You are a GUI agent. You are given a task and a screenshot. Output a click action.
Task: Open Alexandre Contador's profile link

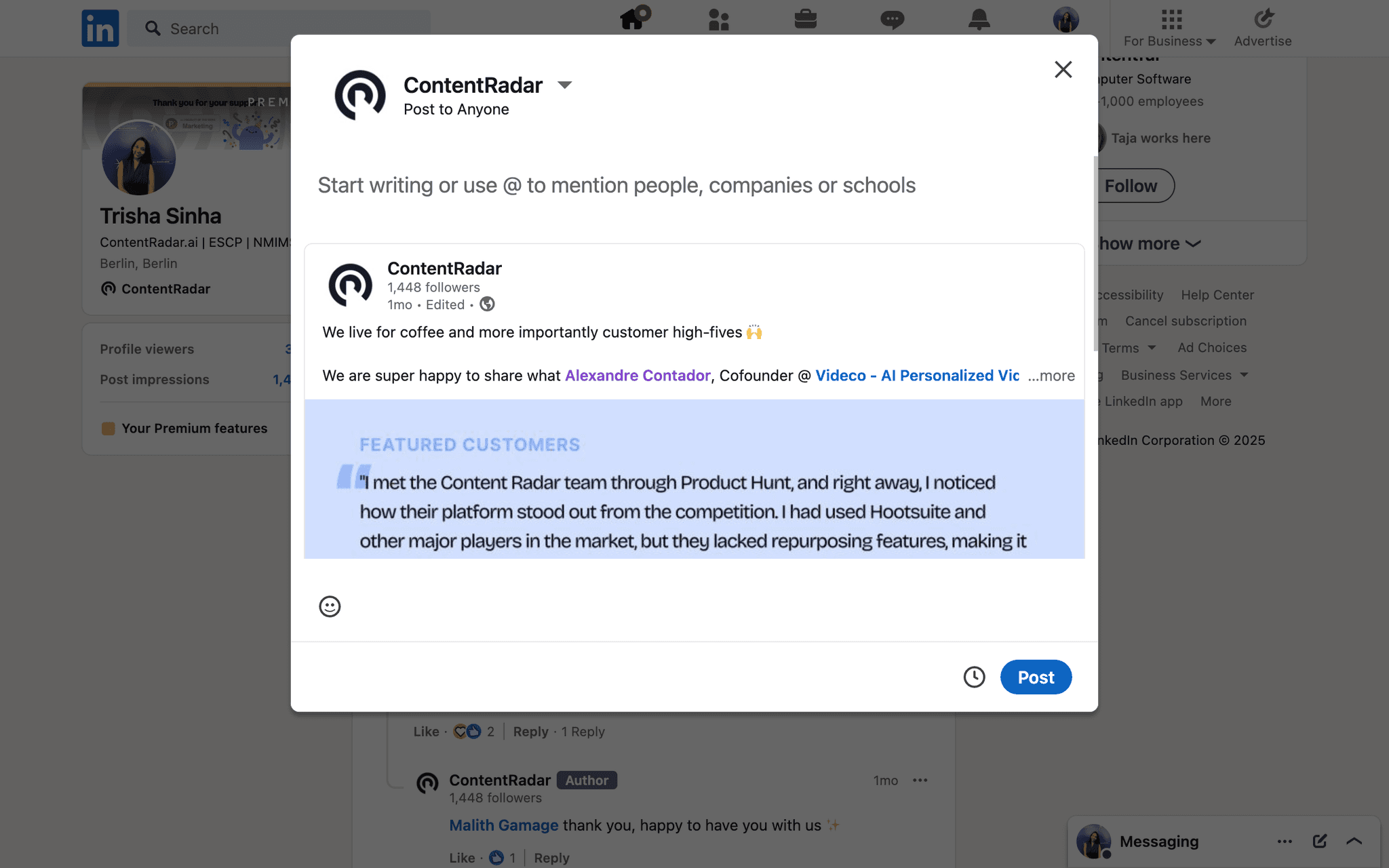[x=638, y=375]
